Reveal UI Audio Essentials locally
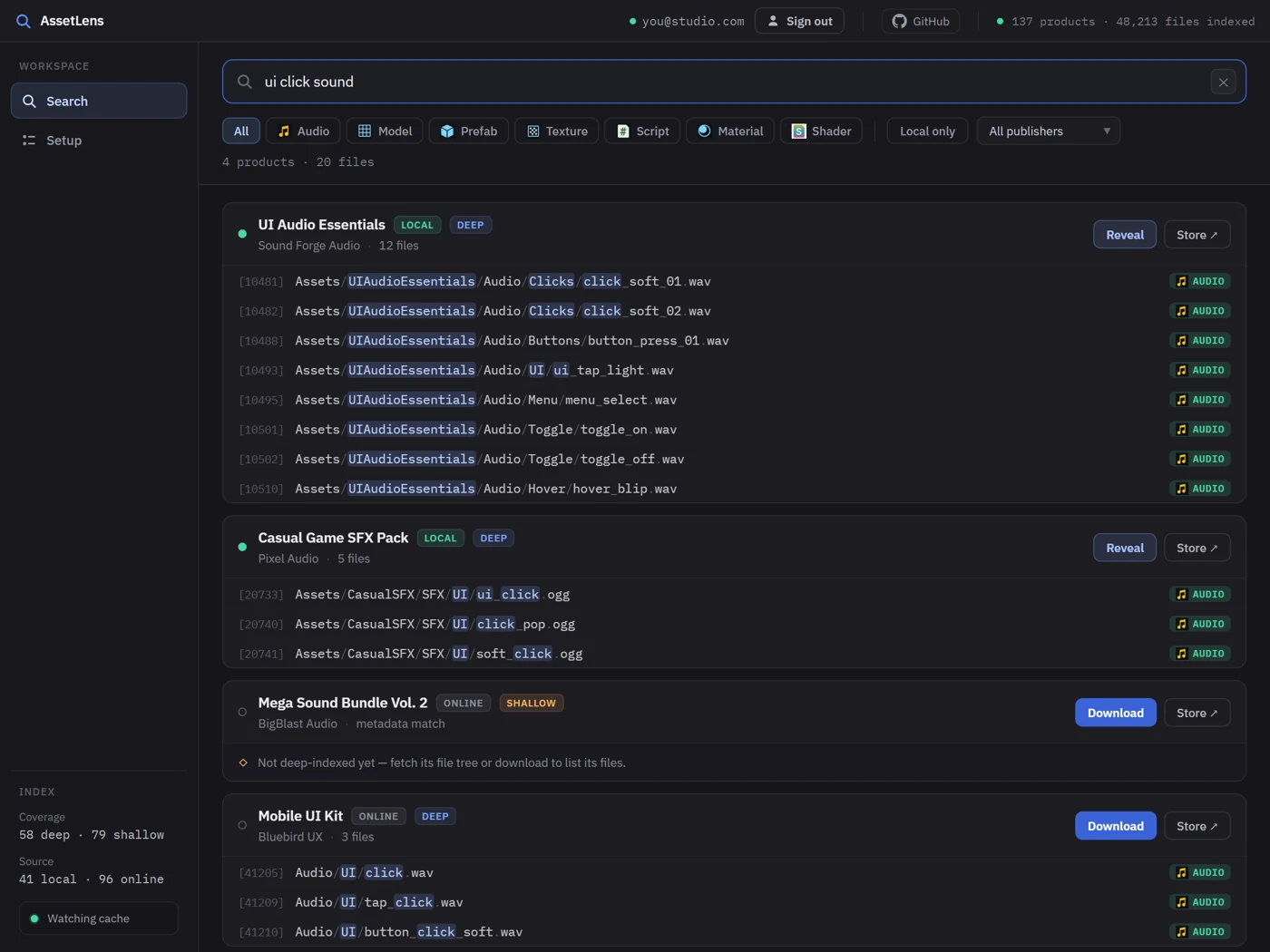Image resolution: width=1270 pixels, height=952 pixels. (x=1125, y=235)
